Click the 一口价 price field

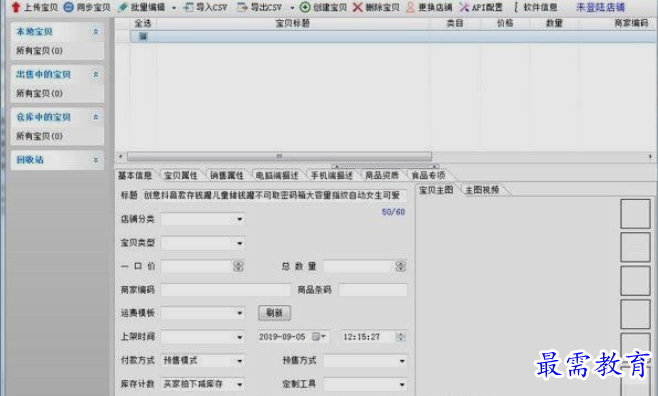tap(197, 266)
